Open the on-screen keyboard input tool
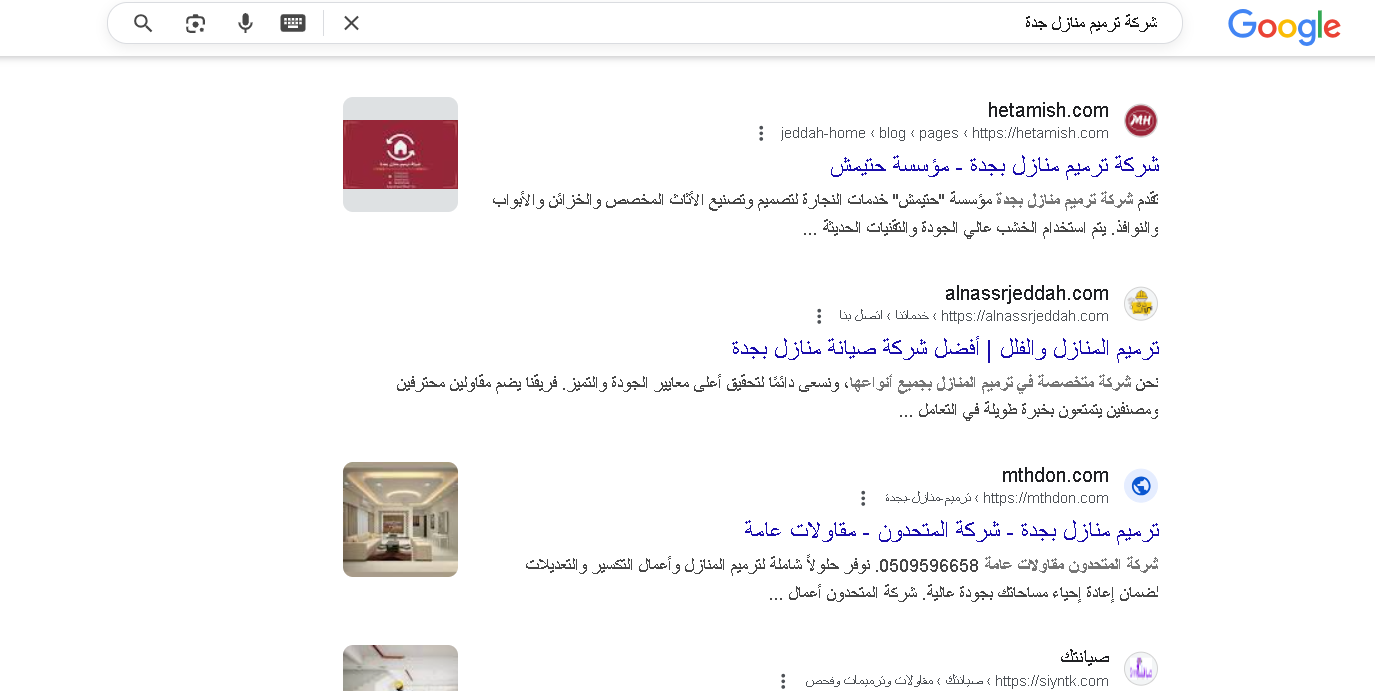Viewport: 1375px width, 691px height. (293, 23)
